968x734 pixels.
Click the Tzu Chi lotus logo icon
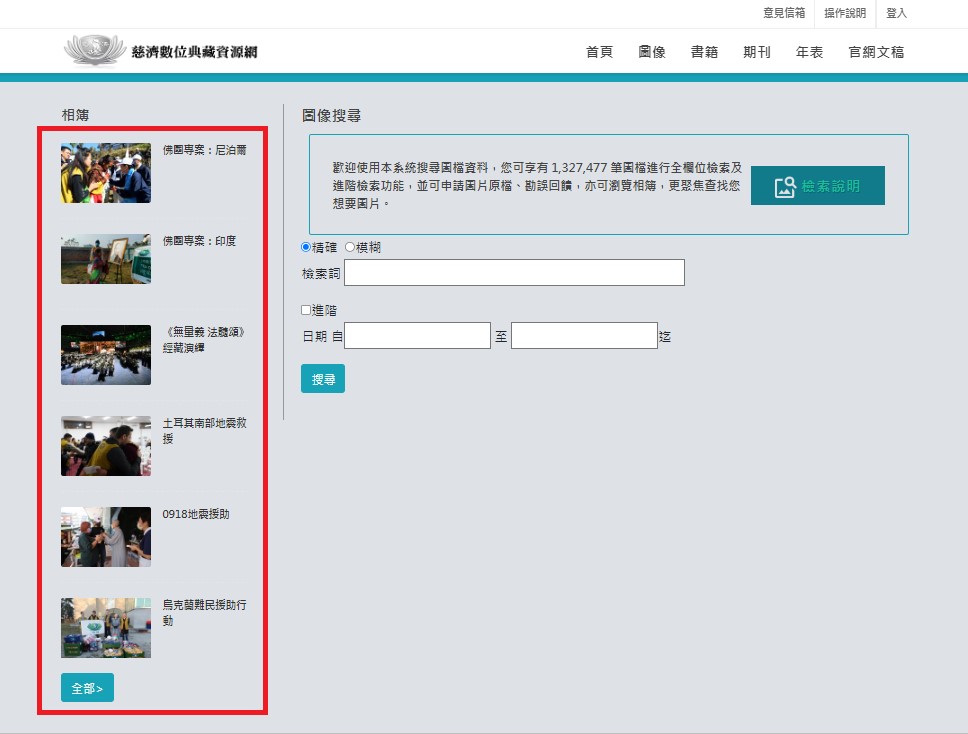(x=95, y=49)
